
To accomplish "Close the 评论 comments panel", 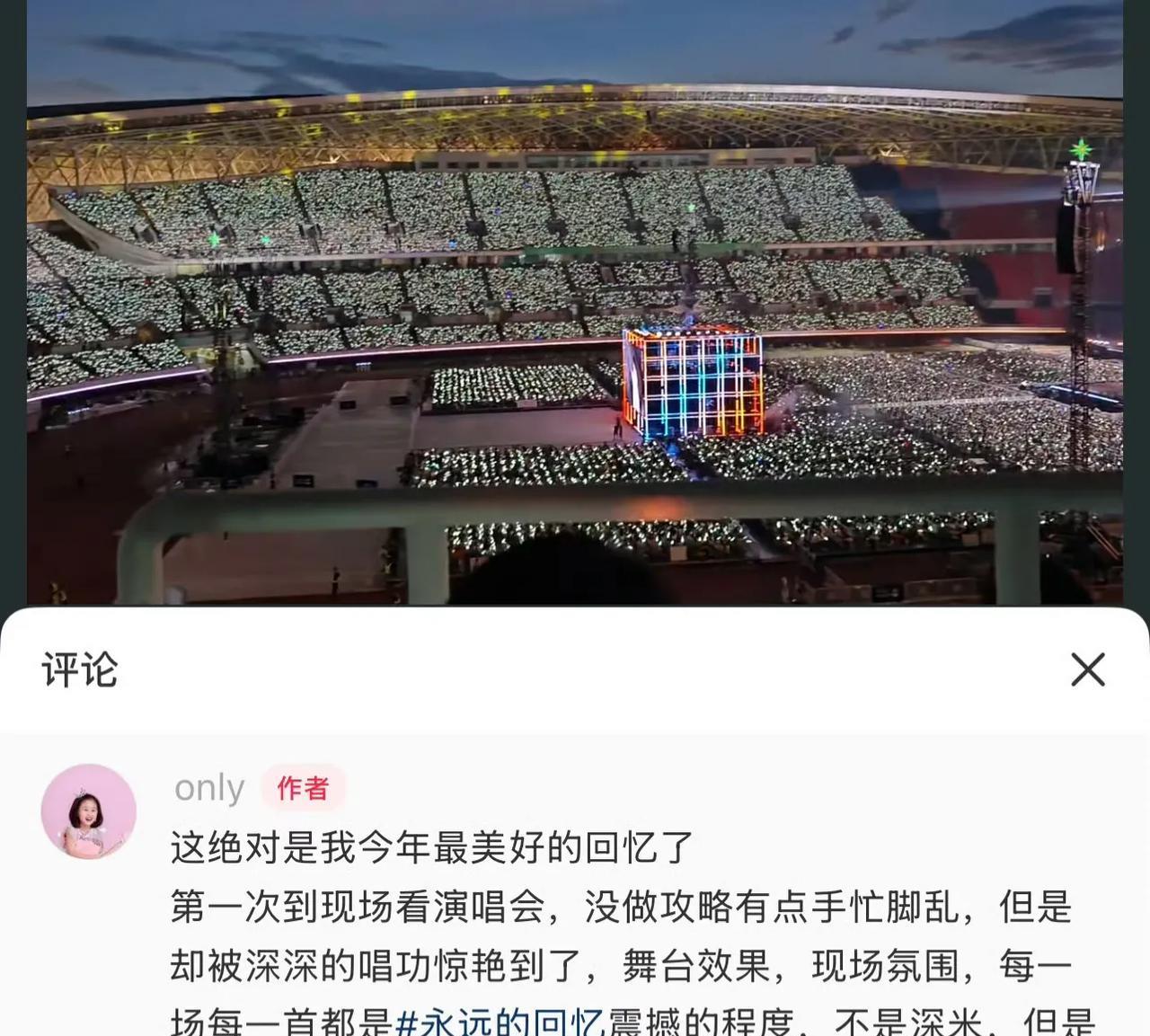I will [1087, 669].
